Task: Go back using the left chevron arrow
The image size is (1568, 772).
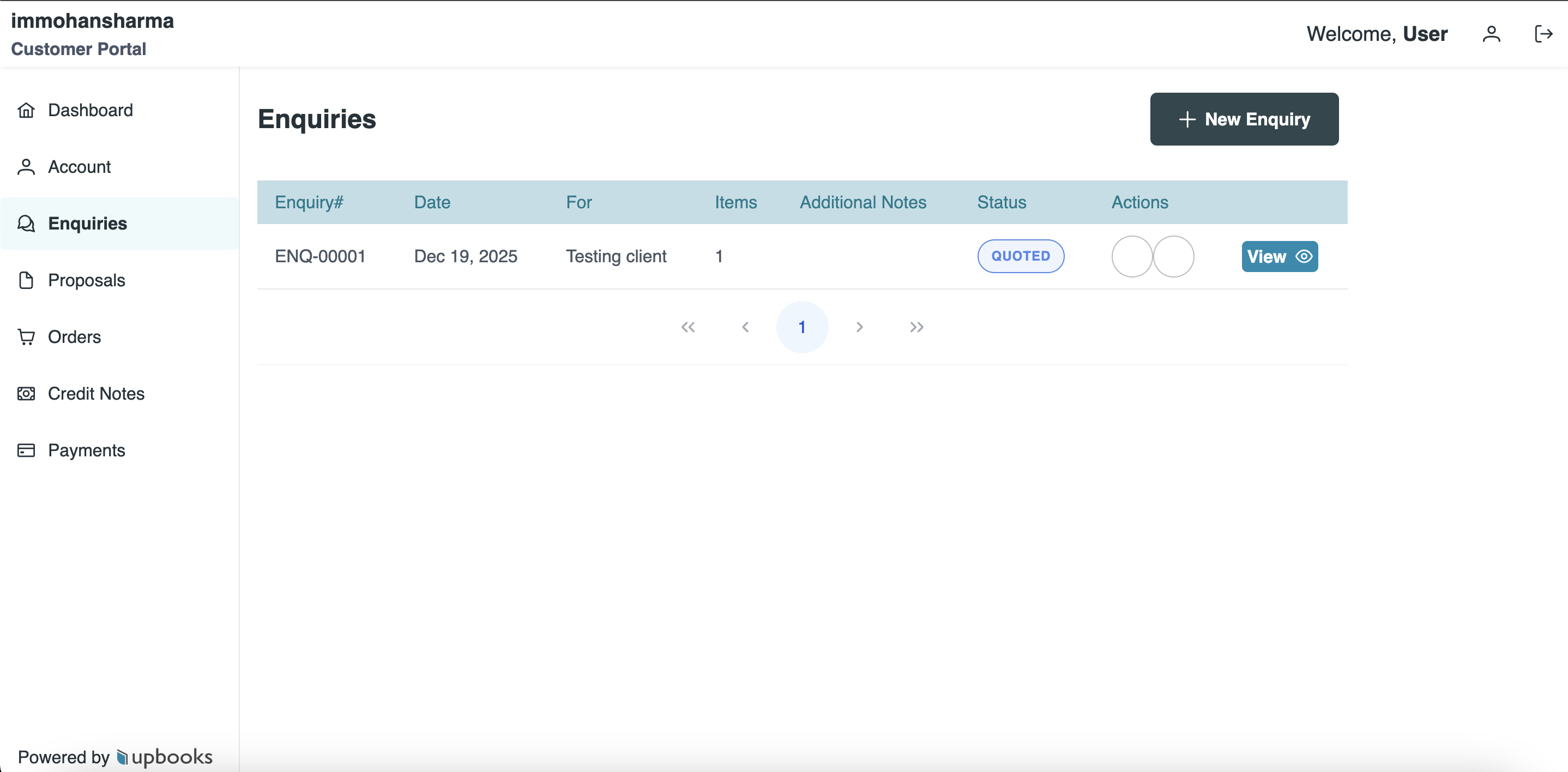Action: coord(746,327)
